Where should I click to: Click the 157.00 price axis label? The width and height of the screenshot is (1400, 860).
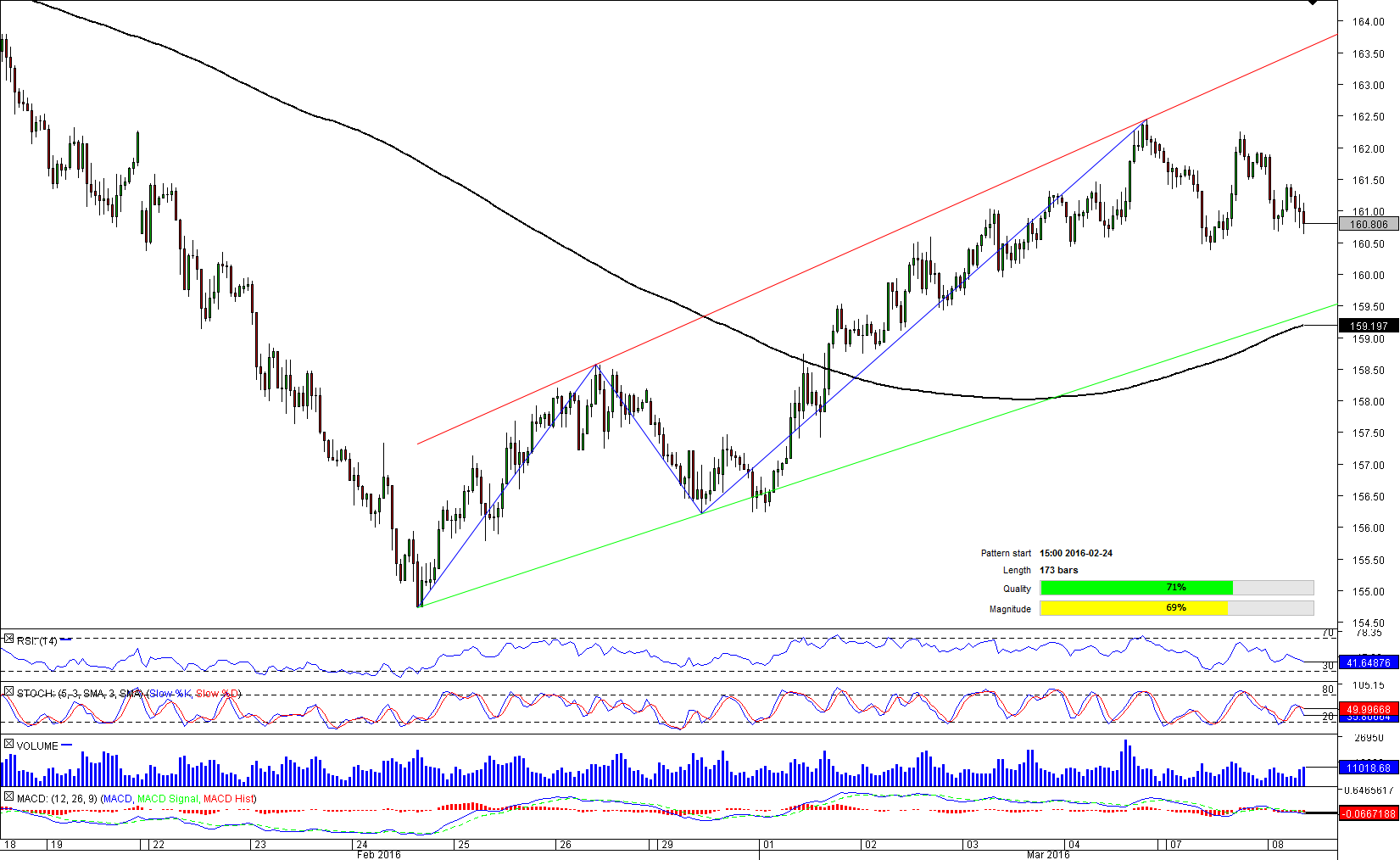tap(1368, 466)
